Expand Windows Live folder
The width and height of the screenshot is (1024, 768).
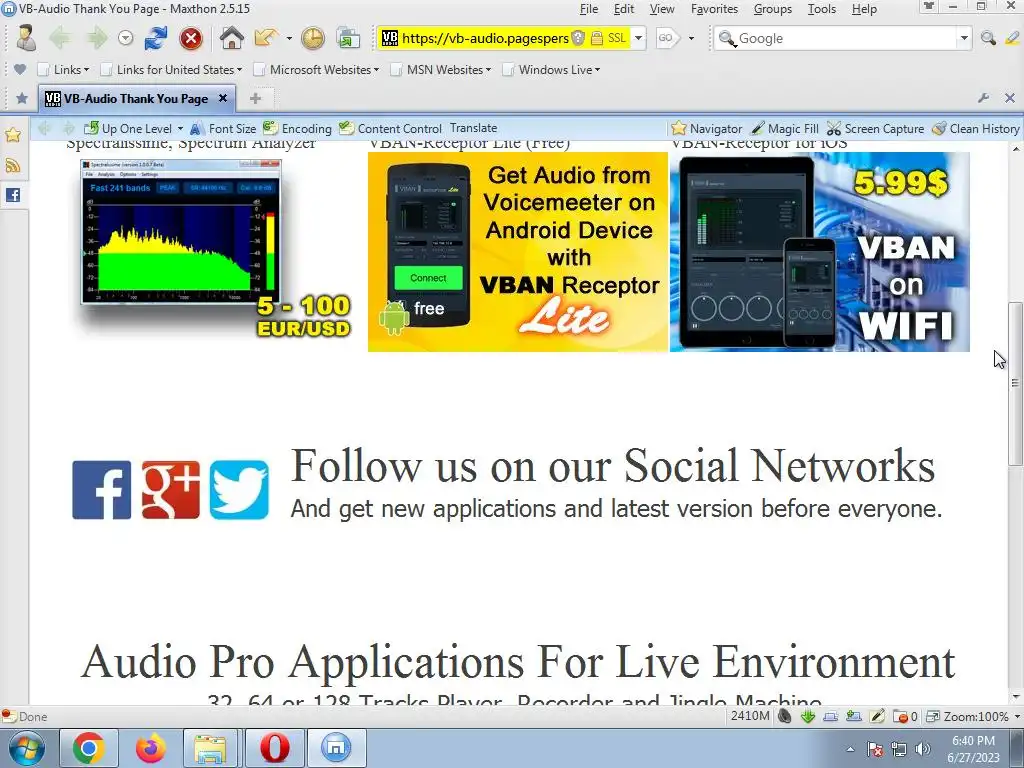click(x=551, y=69)
